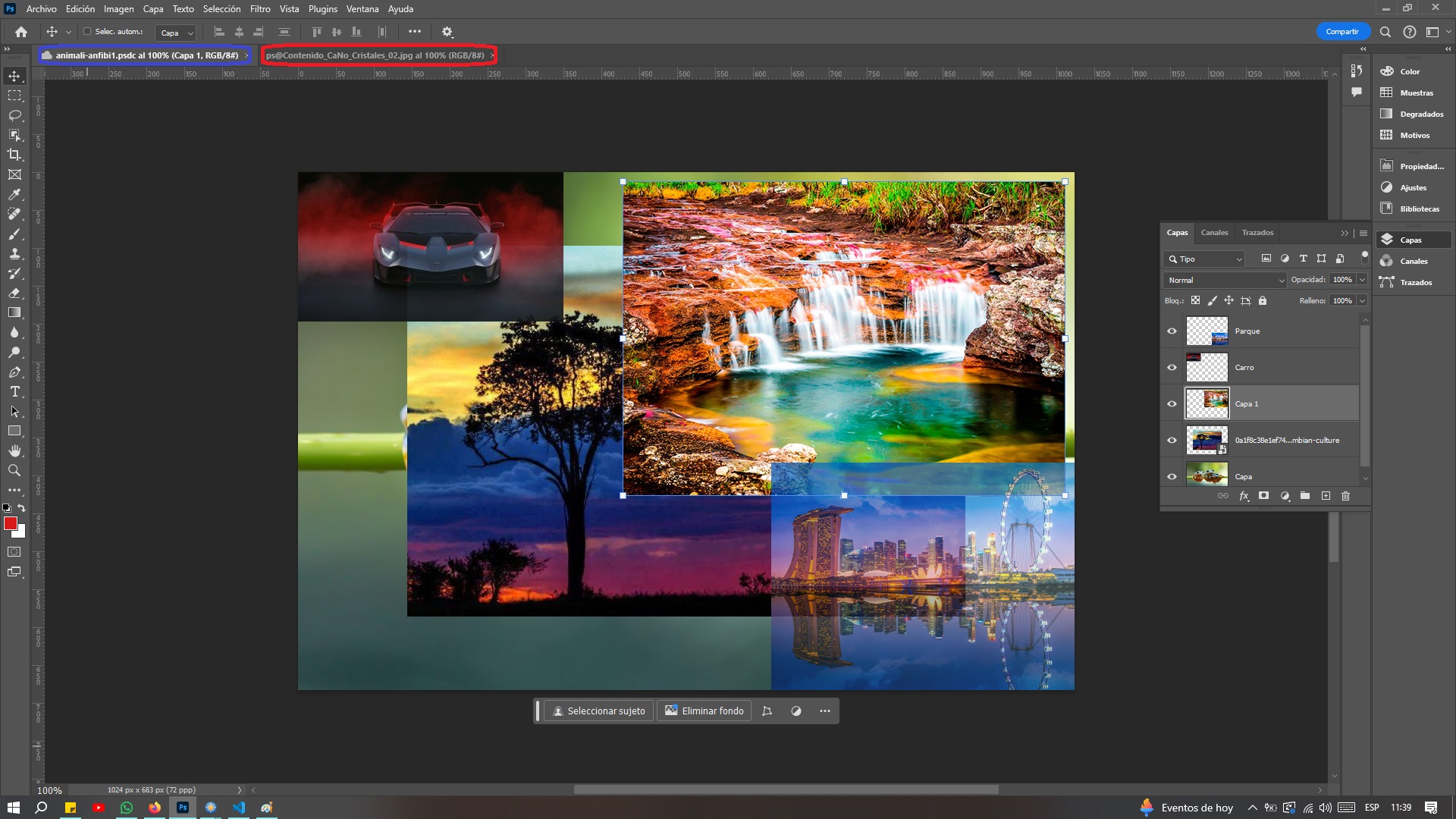Select the Pen tool
This screenshot has height=819, width=1456.
[14, 372]
